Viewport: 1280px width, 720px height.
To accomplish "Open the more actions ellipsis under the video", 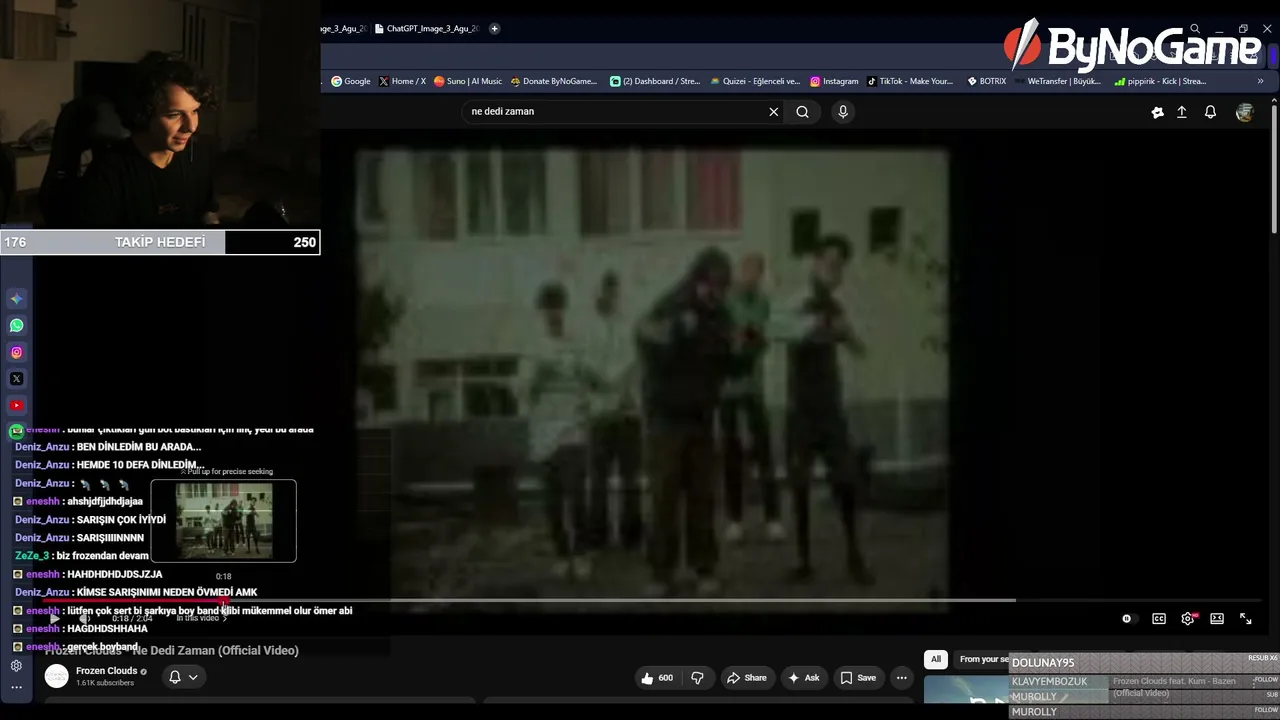I will click(x=902, y=678).
